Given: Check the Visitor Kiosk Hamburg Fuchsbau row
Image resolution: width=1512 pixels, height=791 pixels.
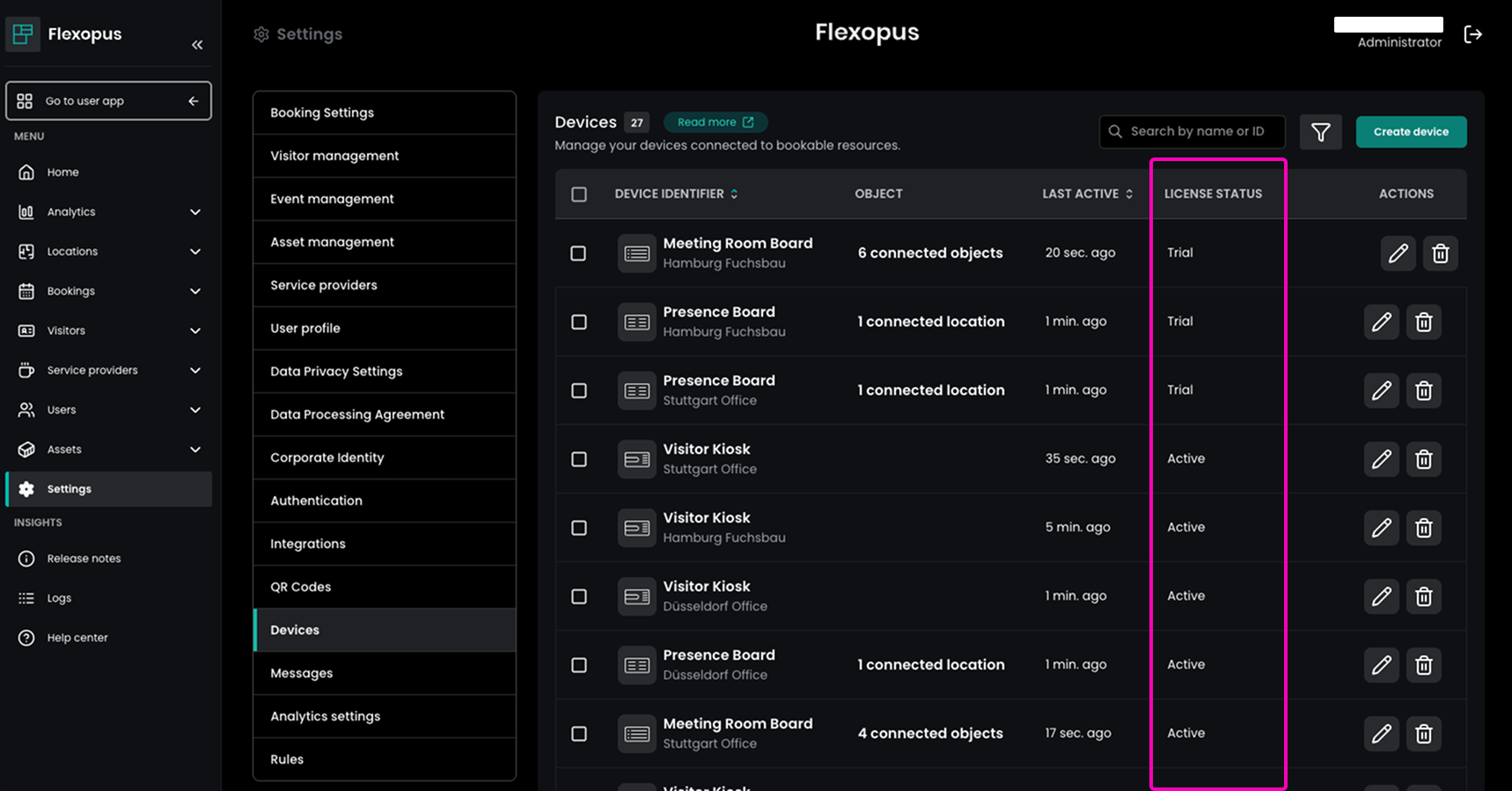Looking at the screenshot, I should (578, 528).
